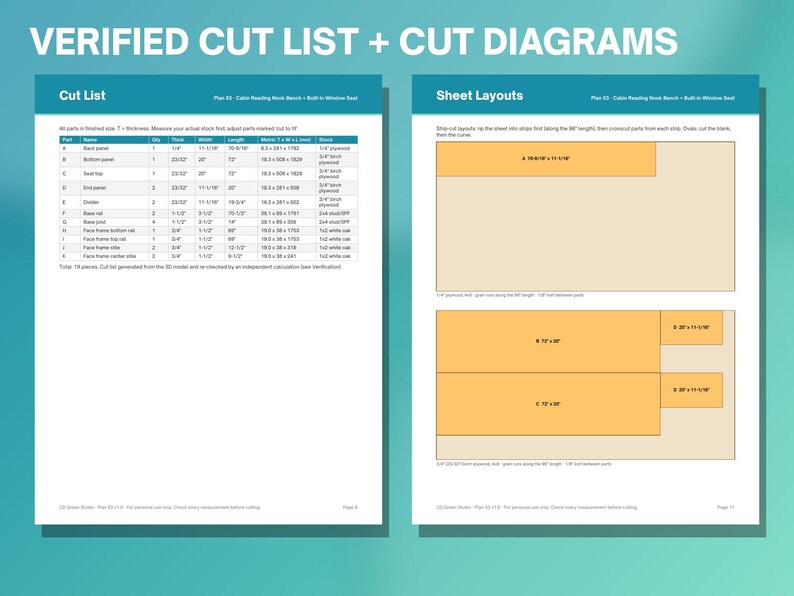
Task: Click the "19.0 x 38 x 318" metric cell
Action: pyautogui.click(x=279, y=248)
